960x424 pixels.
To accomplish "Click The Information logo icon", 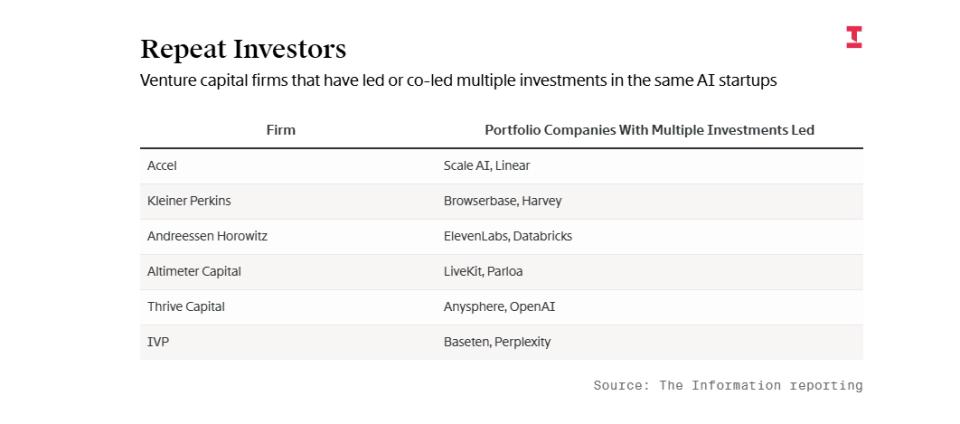I will 853,37.
